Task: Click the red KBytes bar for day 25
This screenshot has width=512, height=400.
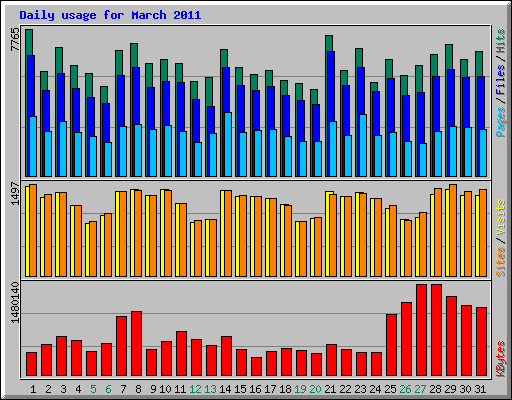Action: coord(391,345)
